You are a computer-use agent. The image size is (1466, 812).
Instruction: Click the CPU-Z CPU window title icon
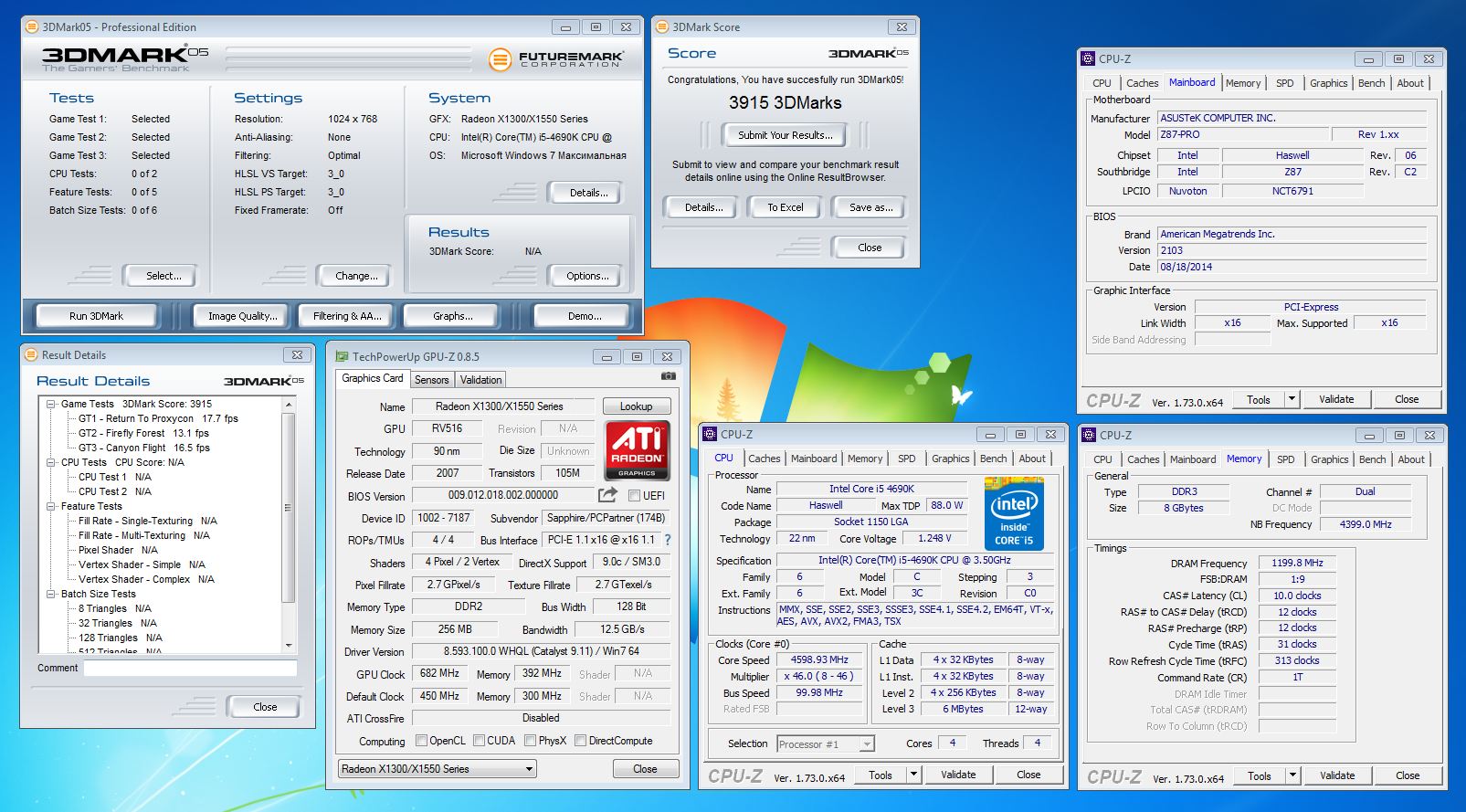coord(710,434)
